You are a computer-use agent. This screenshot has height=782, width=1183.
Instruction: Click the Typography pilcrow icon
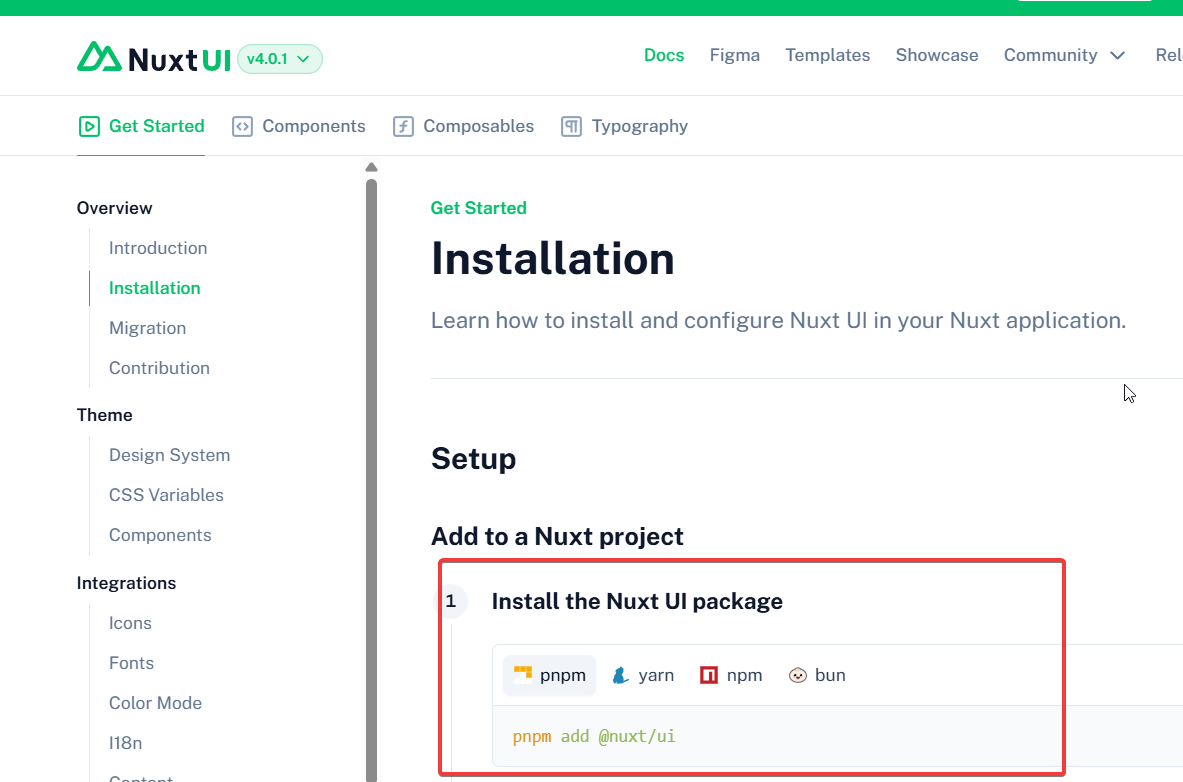pyautogui.click(x=571, y=126)
